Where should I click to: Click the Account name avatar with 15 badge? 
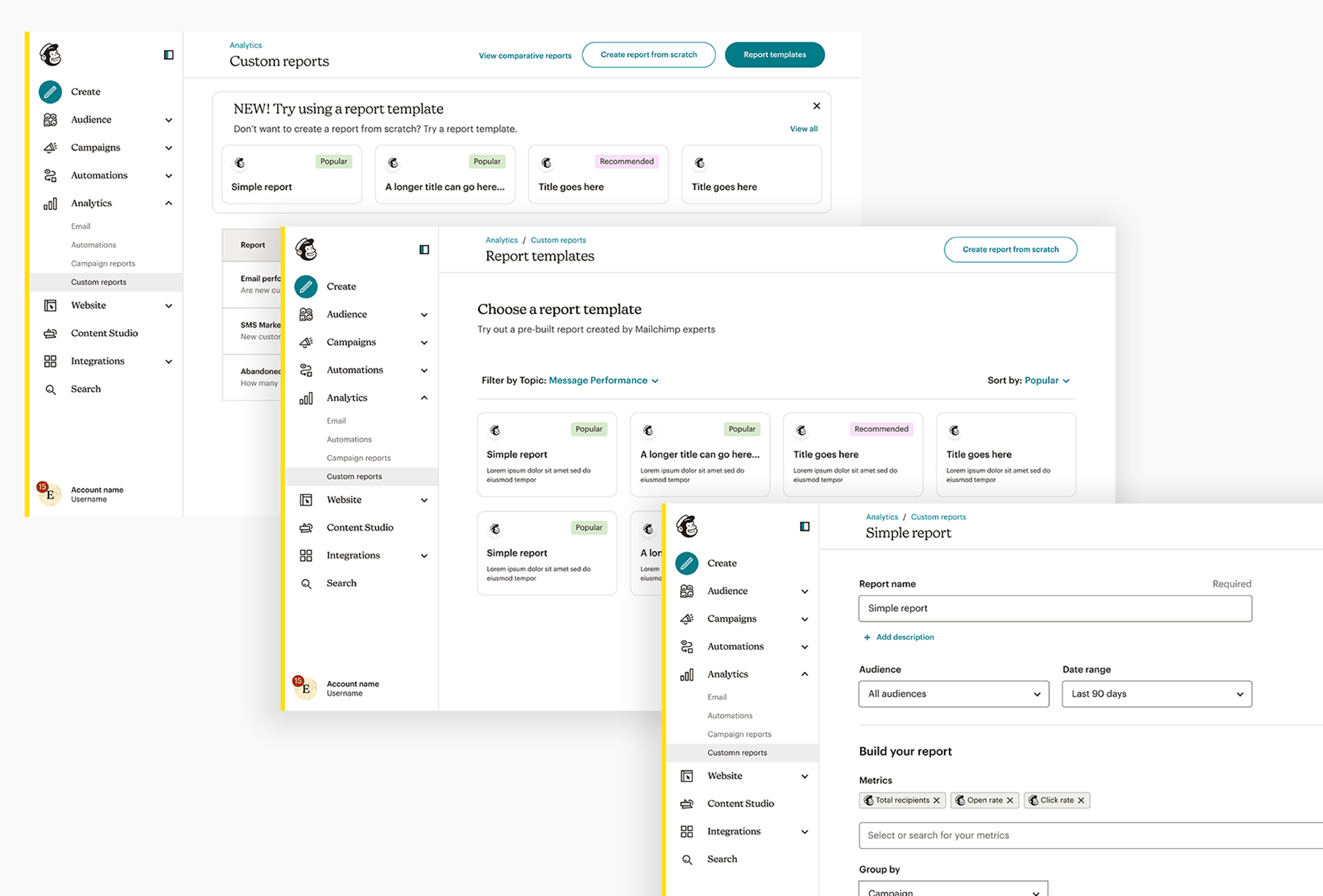pos(50,494)
